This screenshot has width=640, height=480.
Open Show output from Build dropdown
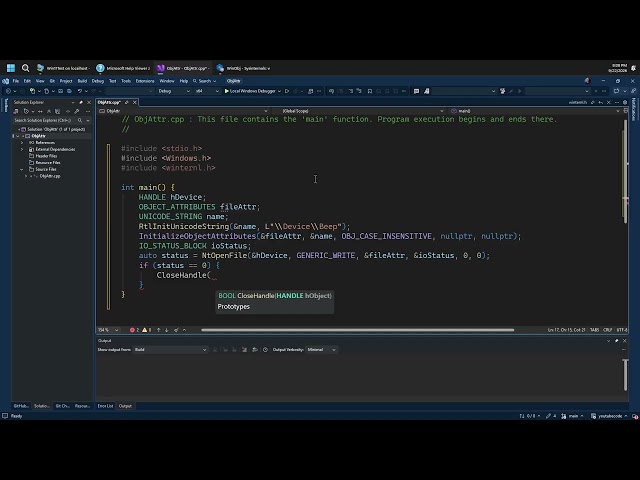tap(171, 350)
